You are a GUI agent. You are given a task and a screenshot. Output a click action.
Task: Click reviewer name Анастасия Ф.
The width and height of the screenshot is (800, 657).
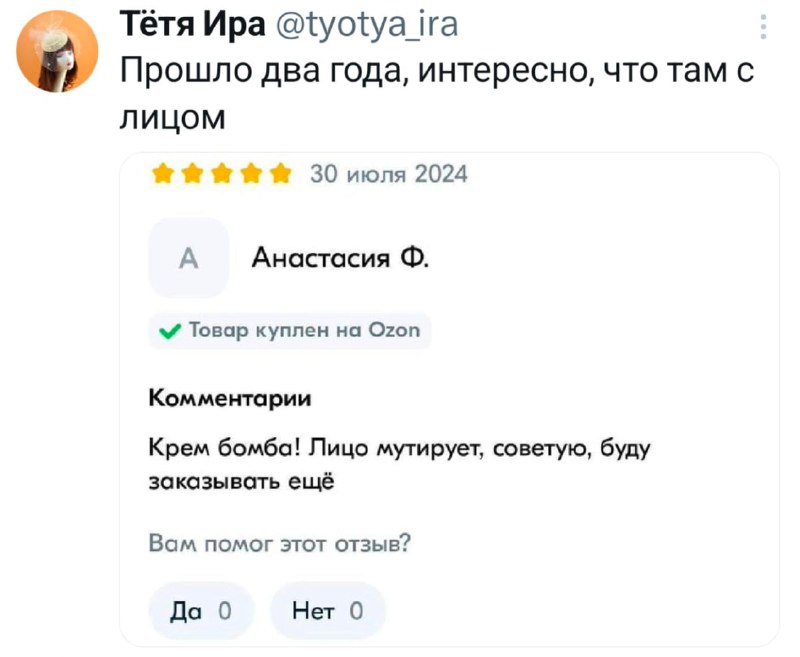point(341,258)
